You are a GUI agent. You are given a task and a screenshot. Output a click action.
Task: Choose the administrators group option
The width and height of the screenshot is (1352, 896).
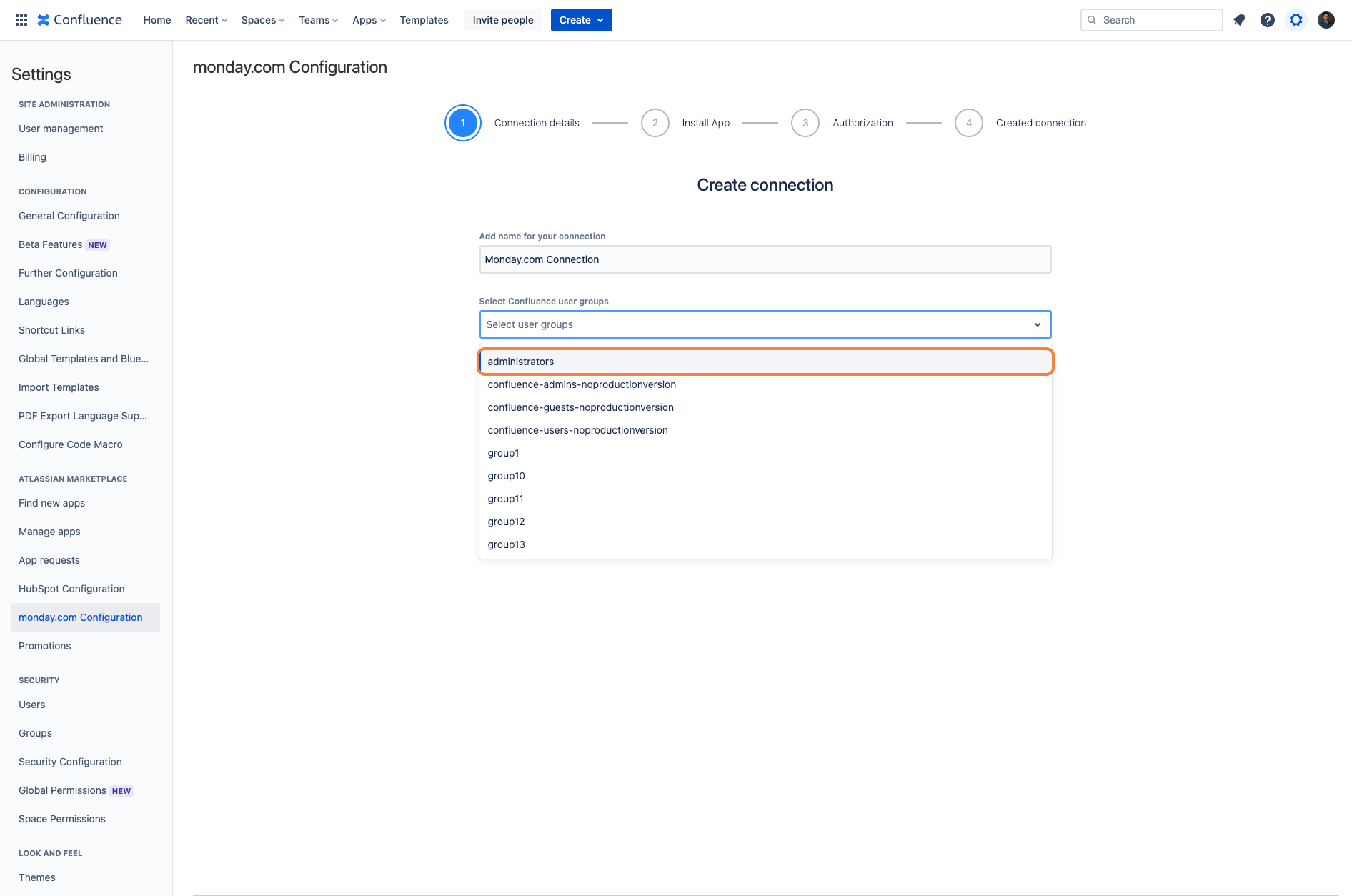point(765,362)
